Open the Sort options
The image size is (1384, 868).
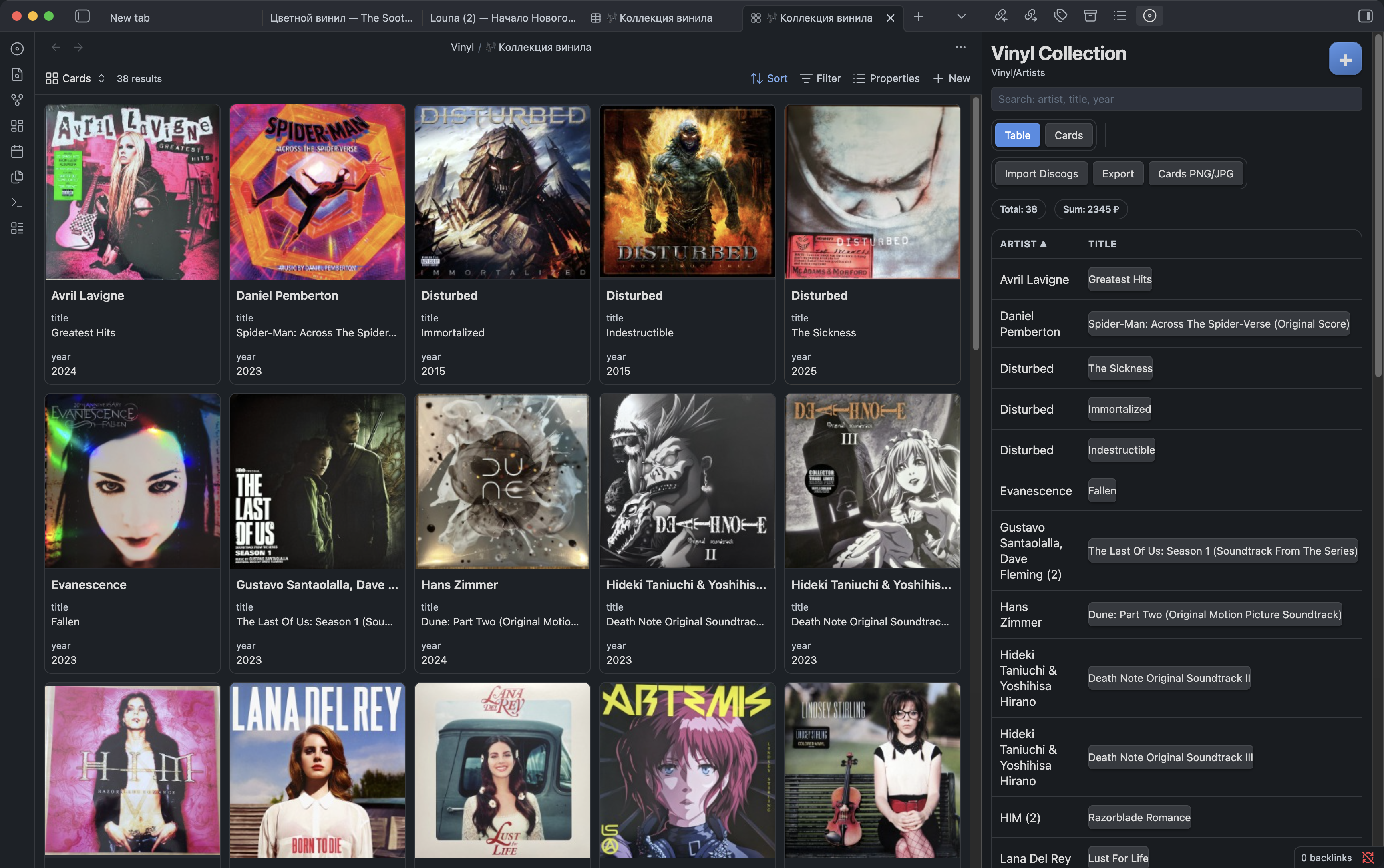point(768,78)
